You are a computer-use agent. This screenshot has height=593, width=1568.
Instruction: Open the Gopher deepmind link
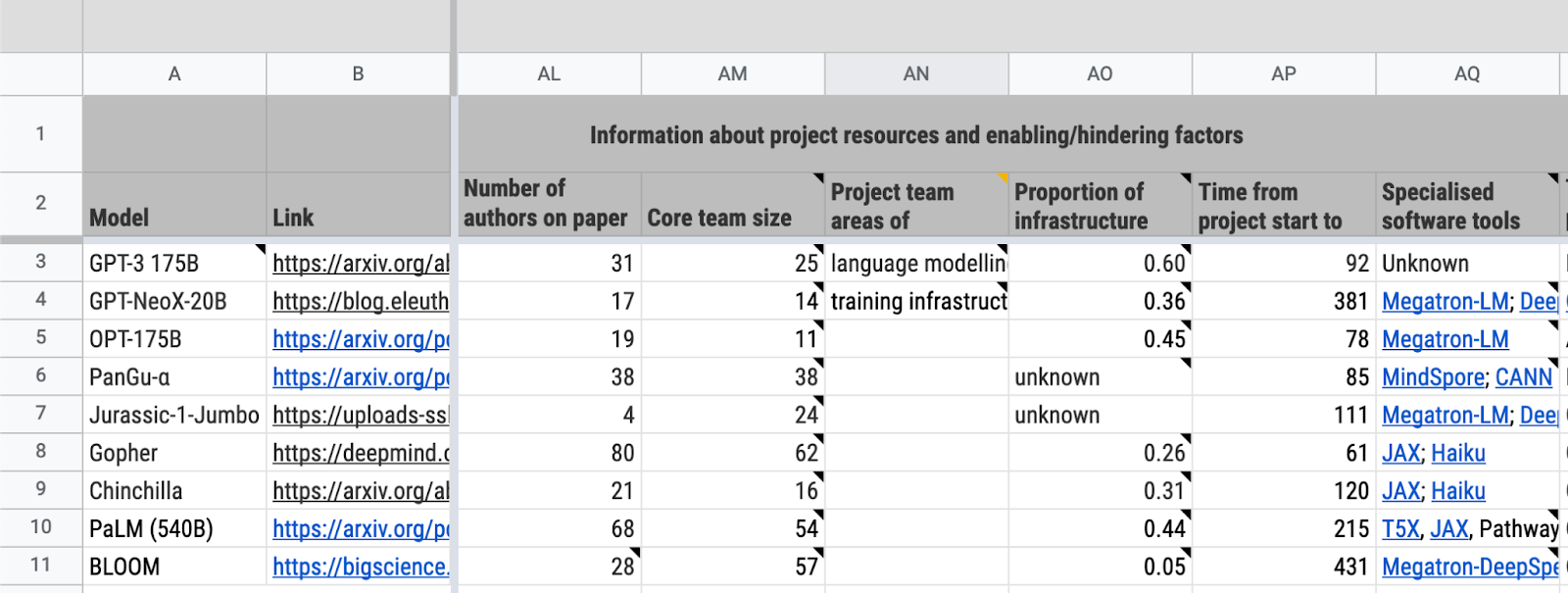[x=361, y=453]
